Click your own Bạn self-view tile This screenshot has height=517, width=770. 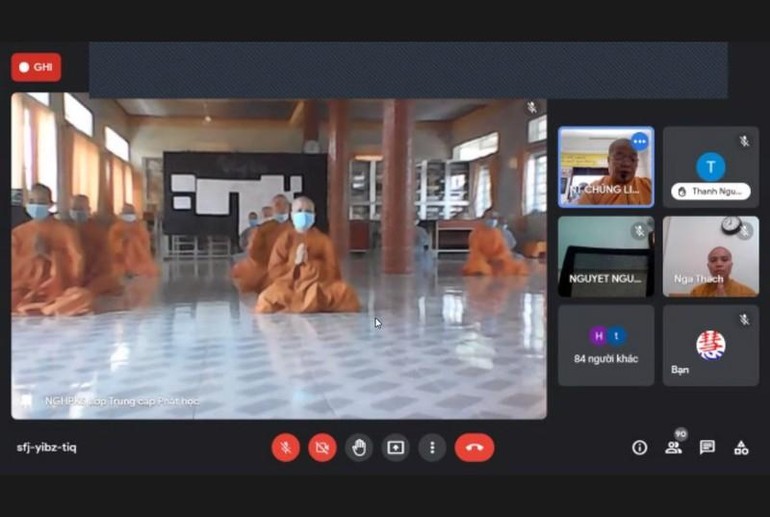coord(710,345)
